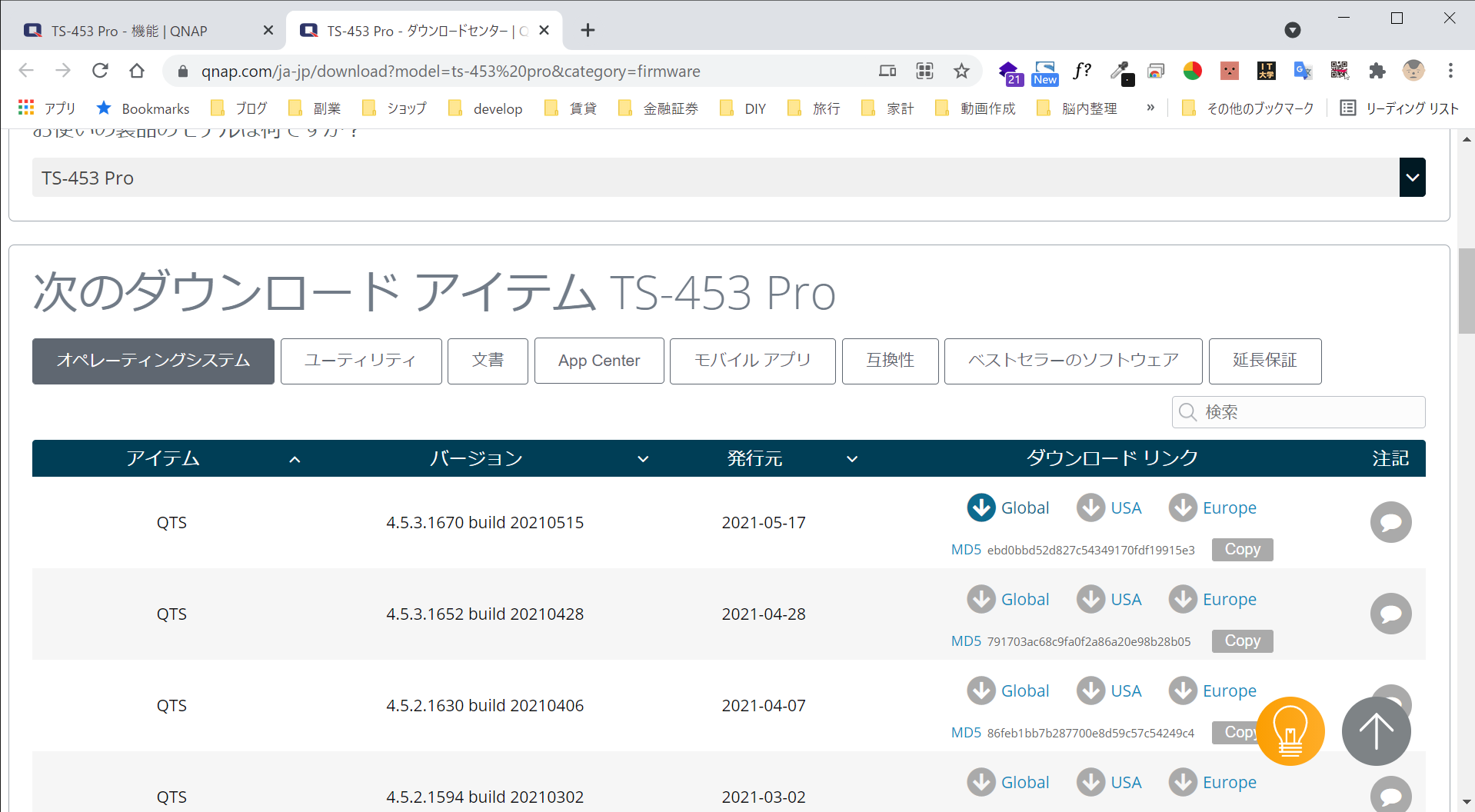Copy MD5 for build 20210428
The image size is (1475, 812).
tap(1242, 641)
